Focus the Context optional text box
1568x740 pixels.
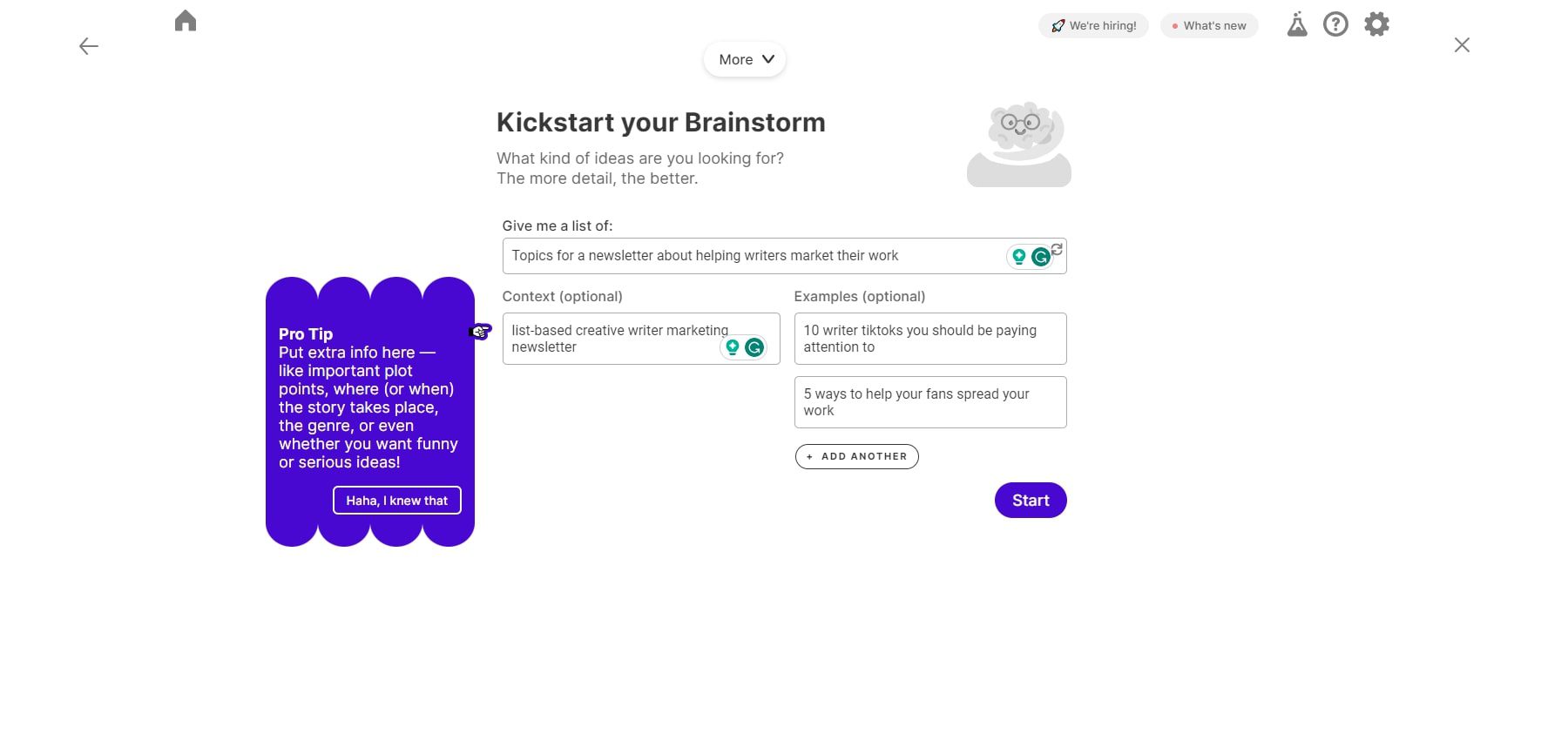pyautogui.click(x=610, y=339)
